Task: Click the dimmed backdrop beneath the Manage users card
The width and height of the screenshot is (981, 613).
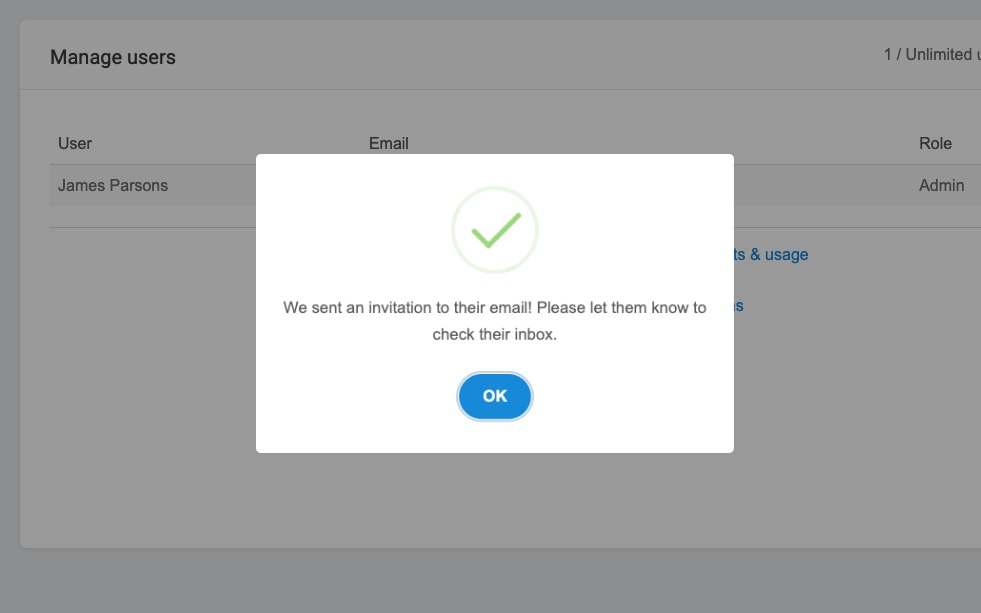Action: pos(490,580)
